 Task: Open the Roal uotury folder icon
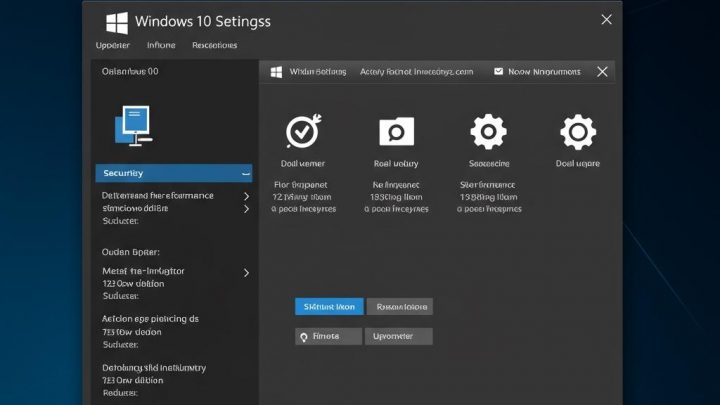(397, 132)
